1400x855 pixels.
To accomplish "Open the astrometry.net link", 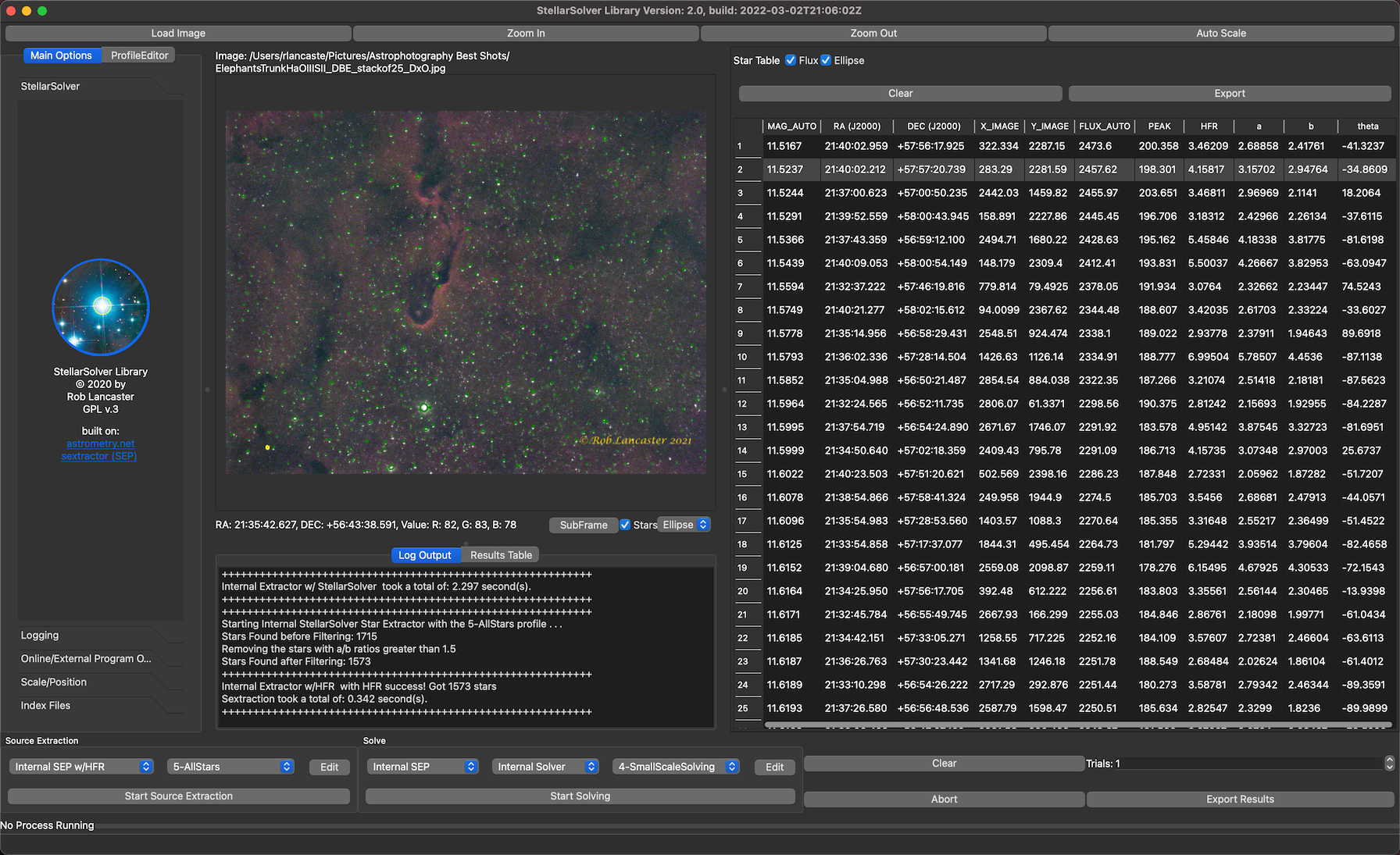I will click(100, 444).
